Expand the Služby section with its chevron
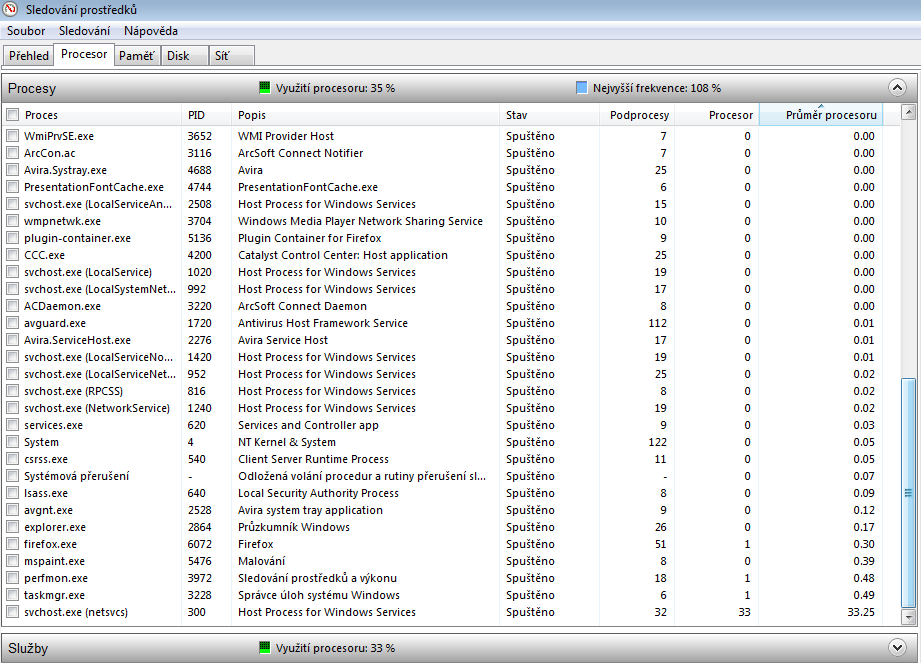The height and width of the screenshot is (663, 921). pyautogui.click(x=897, y=648)
